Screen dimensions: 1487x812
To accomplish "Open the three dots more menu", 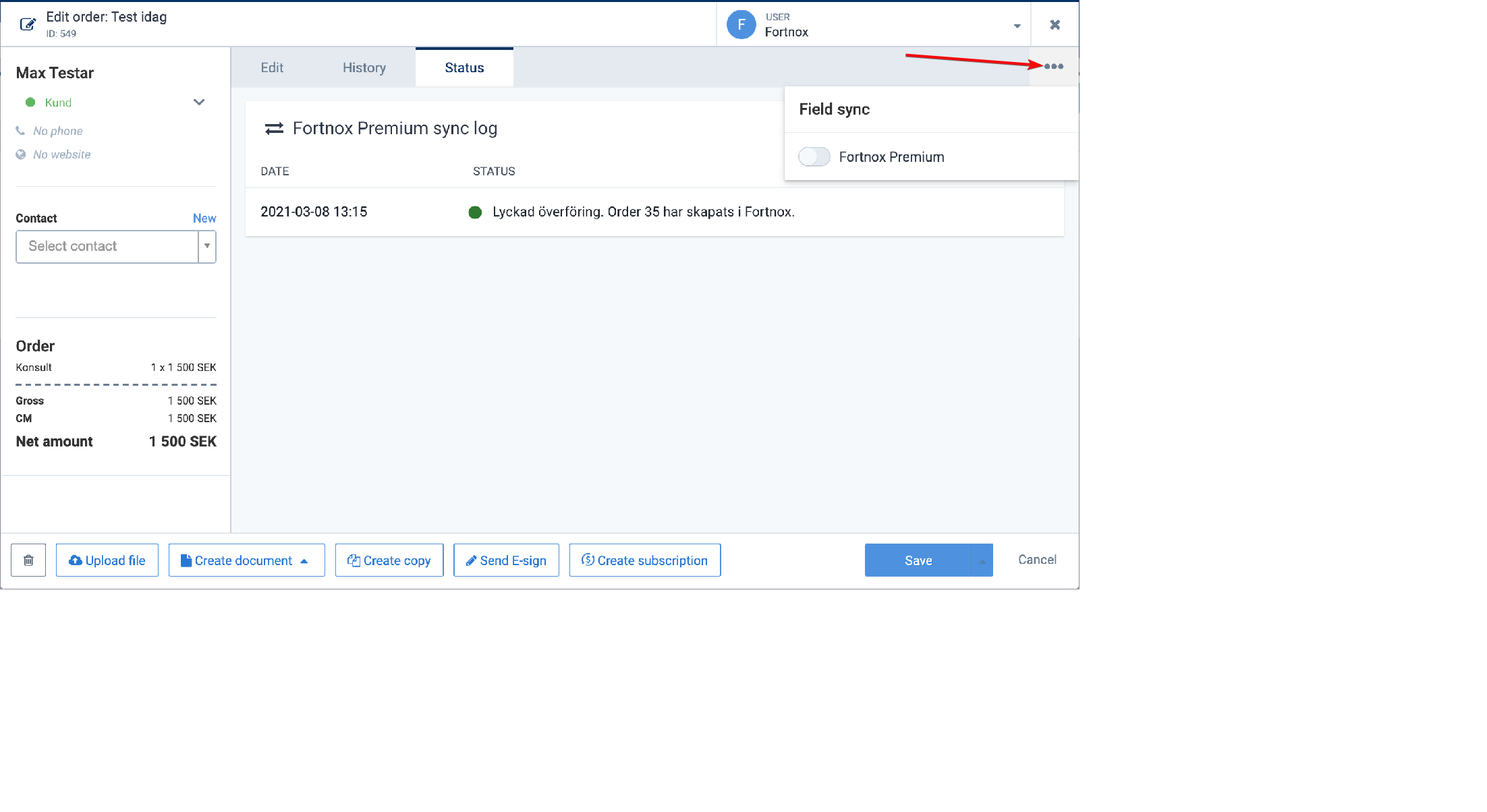I will point(1053,66).
